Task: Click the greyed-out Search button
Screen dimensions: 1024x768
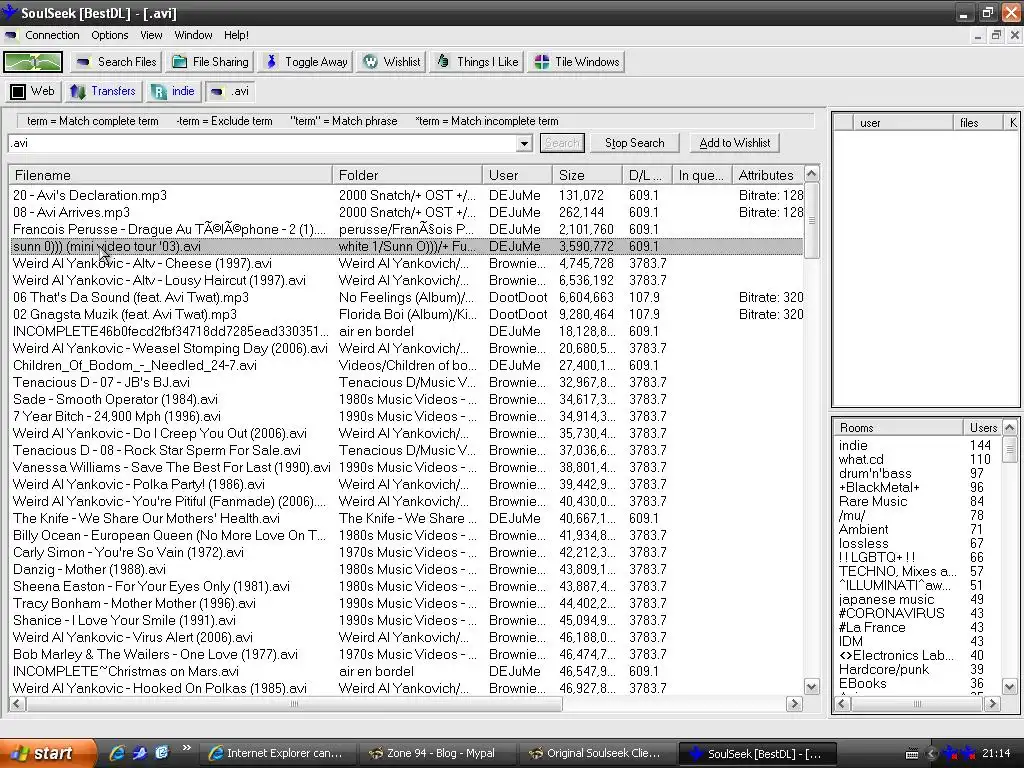Action: (562, 143)
